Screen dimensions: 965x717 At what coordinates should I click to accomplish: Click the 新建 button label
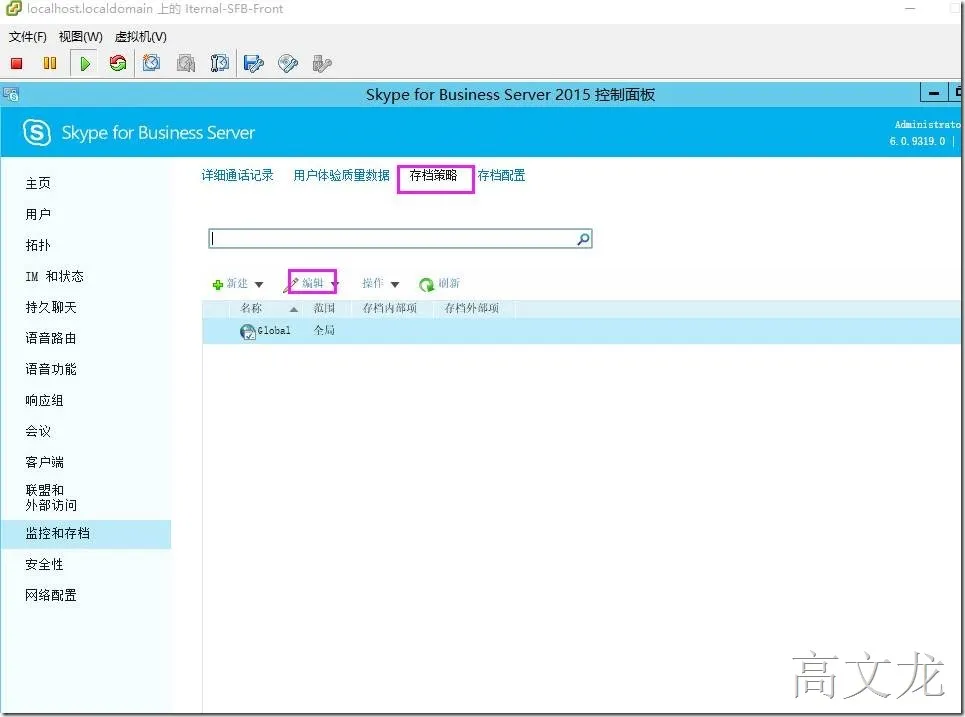[237, 283]
